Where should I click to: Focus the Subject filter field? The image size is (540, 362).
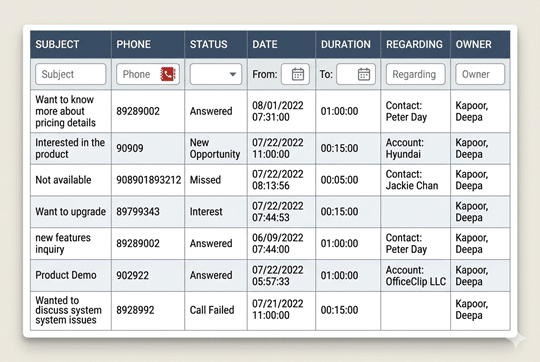click(71, 74)
